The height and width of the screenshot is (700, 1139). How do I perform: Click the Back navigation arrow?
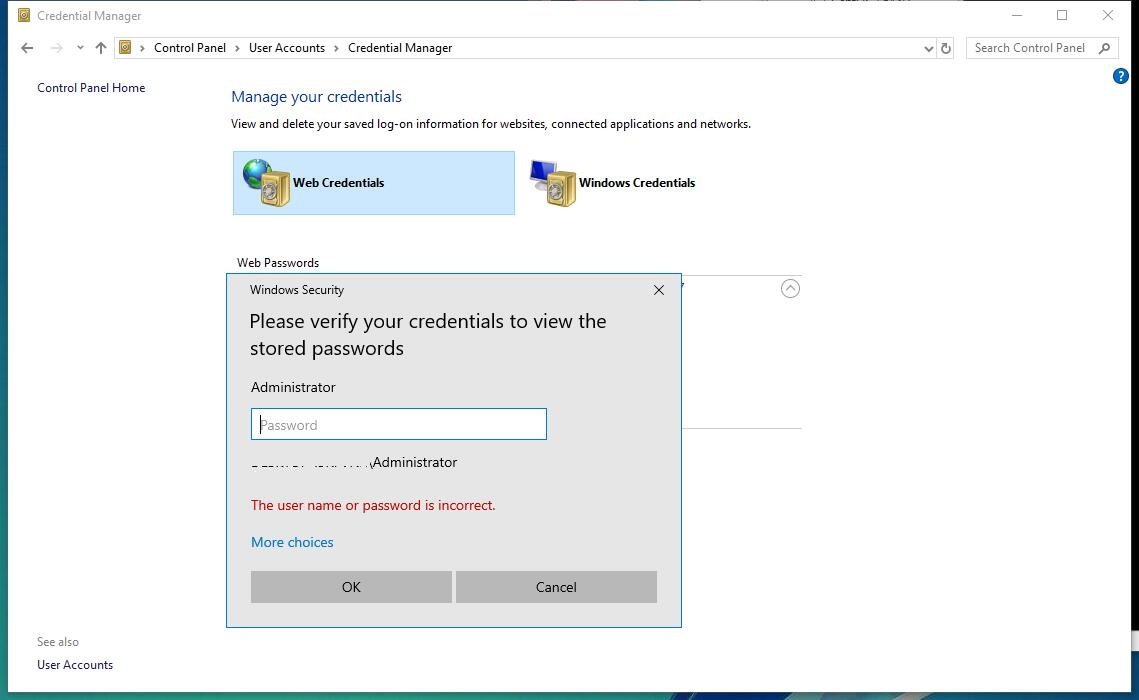pos(27,48)
